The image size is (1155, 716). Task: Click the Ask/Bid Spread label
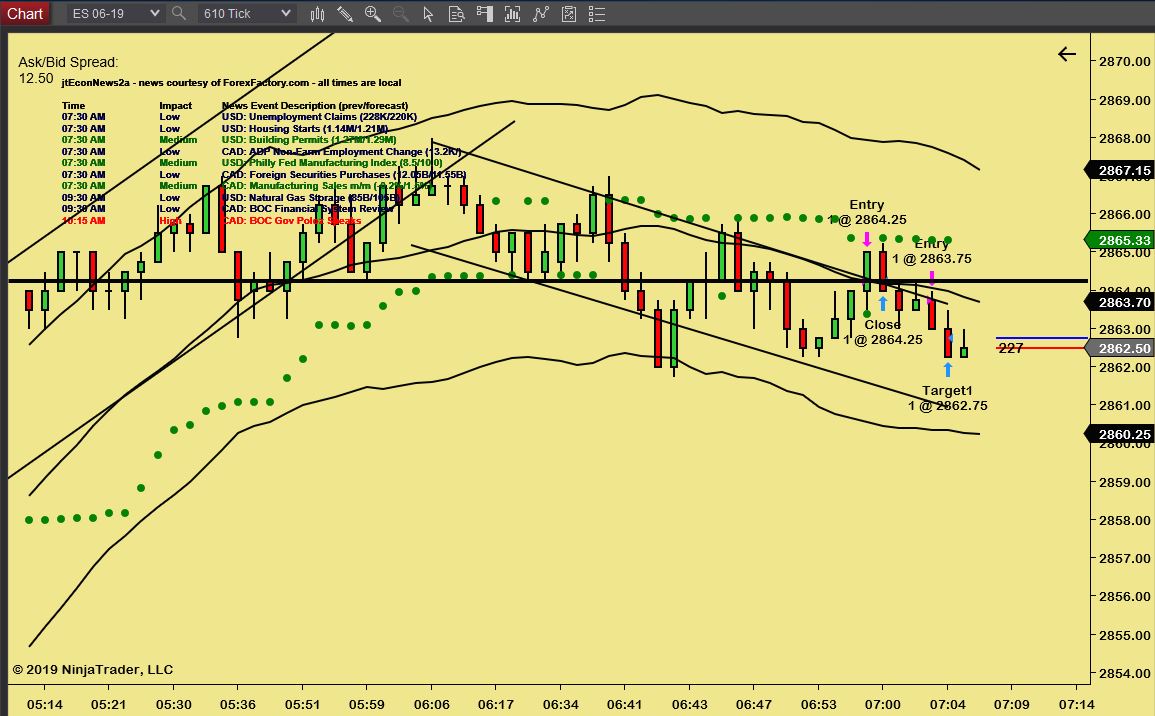pos(68,63)
